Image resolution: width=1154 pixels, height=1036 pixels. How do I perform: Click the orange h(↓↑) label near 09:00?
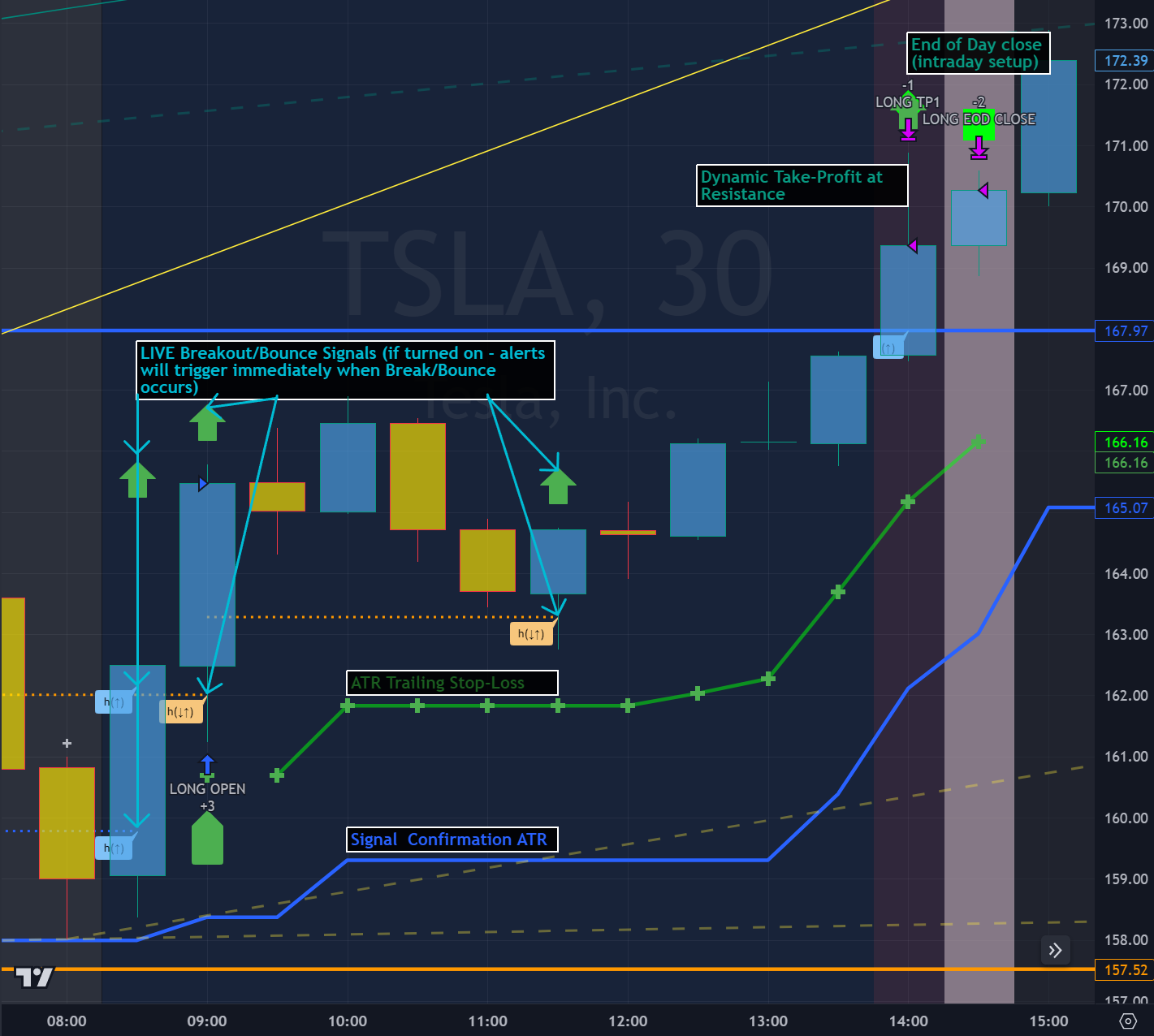(180, 712)
